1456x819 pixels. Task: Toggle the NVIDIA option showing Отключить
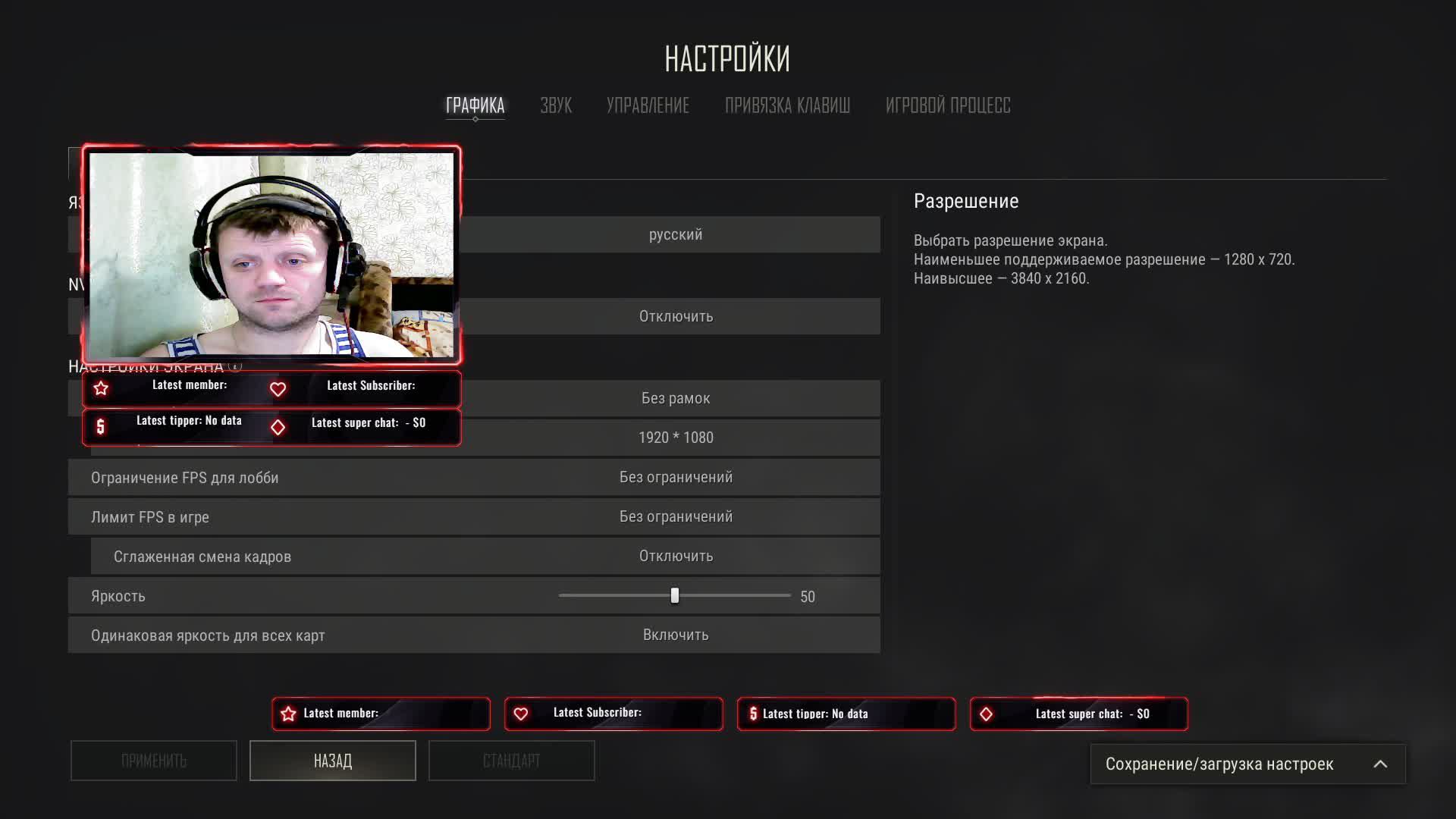tap(676, 316)
